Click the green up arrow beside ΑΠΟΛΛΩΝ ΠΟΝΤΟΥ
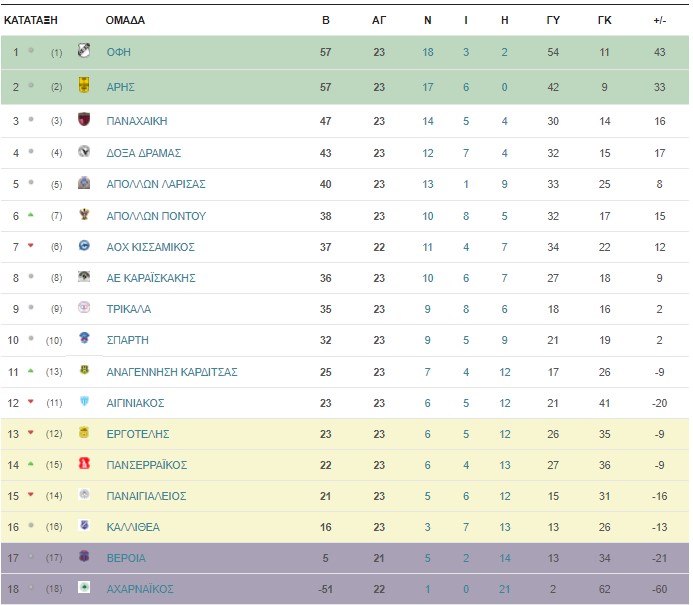 click(30, 215)
